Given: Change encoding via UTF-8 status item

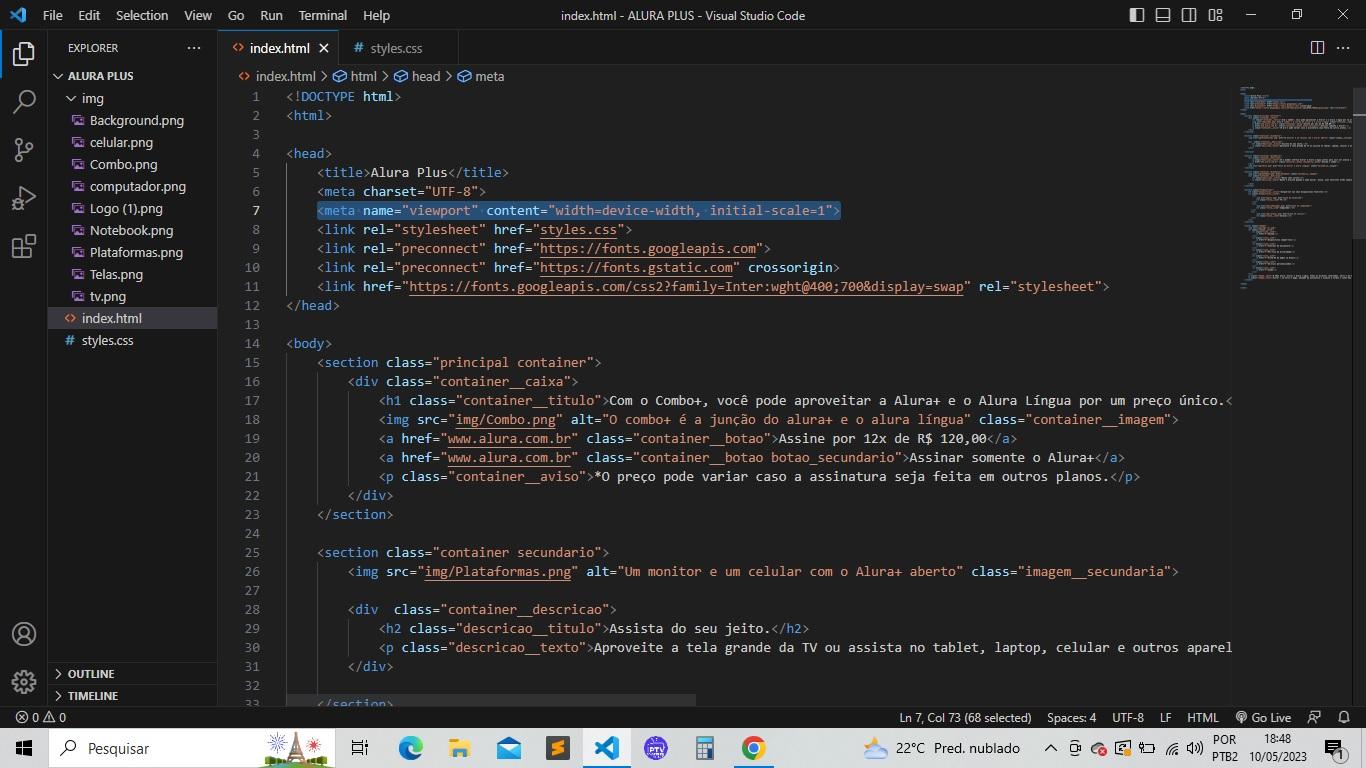Looking at the screenshot, I should click(1127, 717).
